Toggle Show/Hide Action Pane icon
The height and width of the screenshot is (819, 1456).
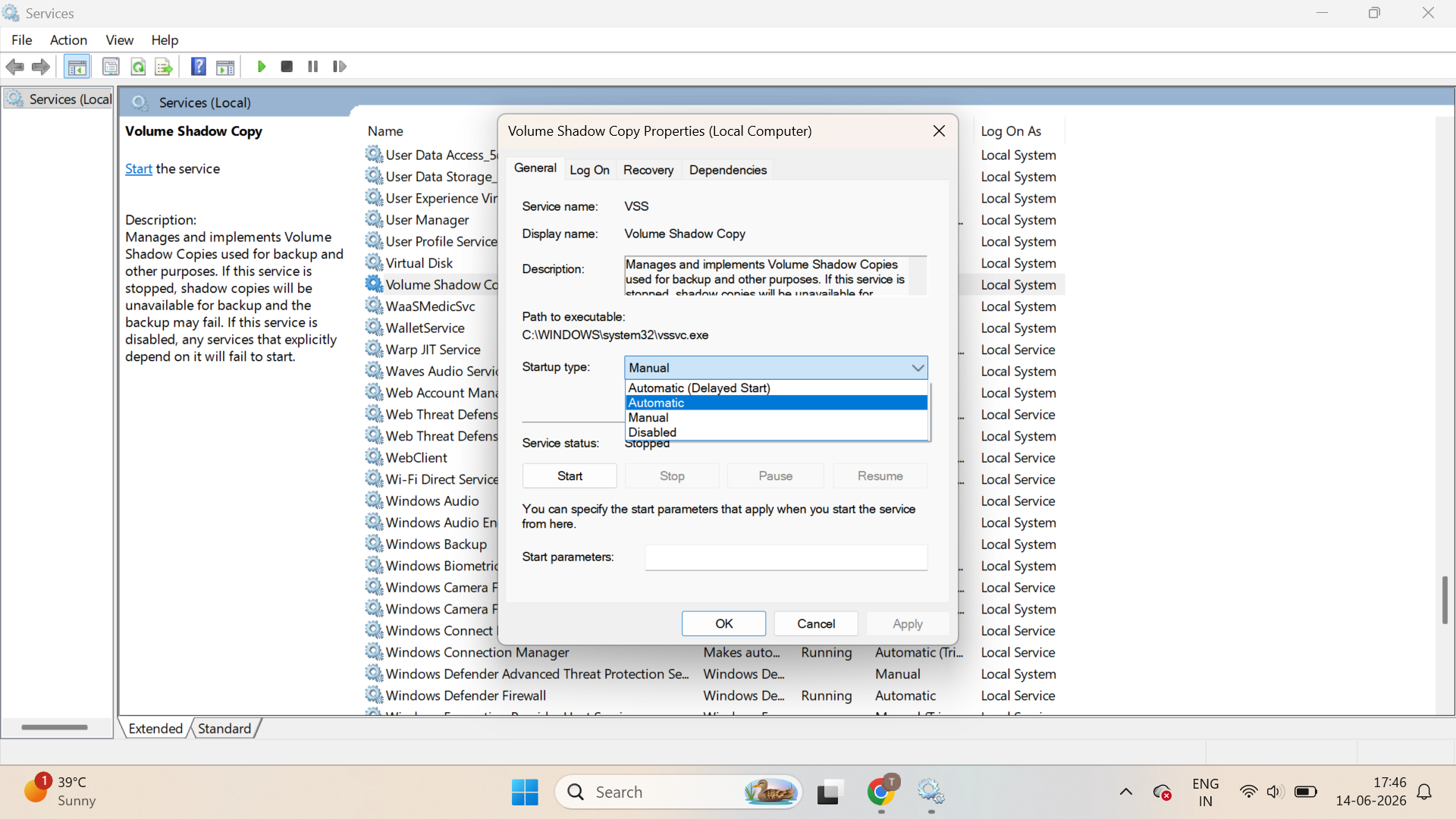pyautogui.click(x=225, y=67)
